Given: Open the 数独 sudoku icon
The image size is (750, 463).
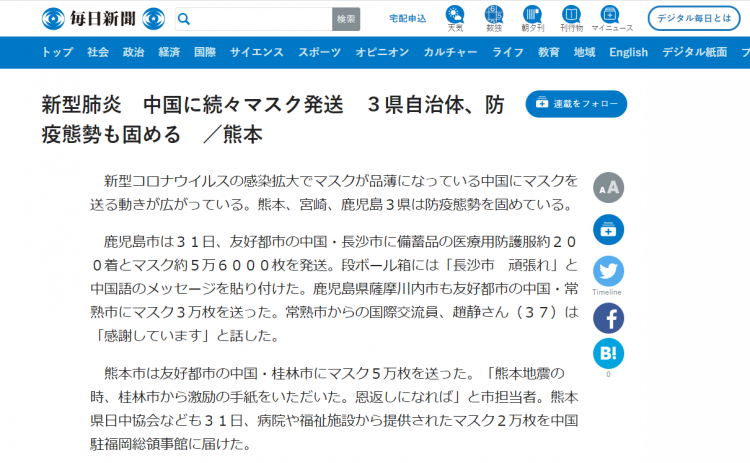Looking at the screenshot, I should [x=494, y=17].
